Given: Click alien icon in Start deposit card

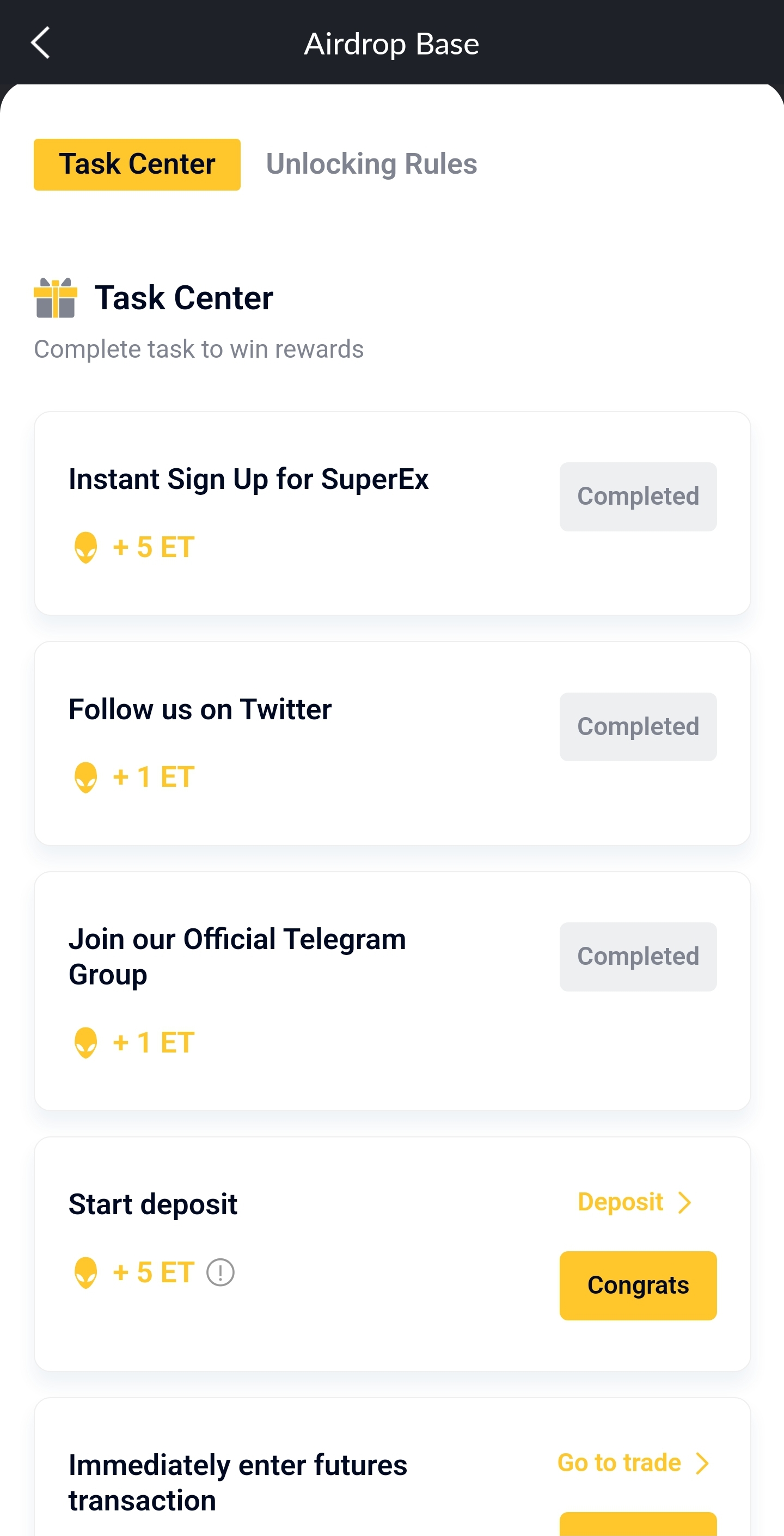Looking at the screenshot, I should (86, 1273).
